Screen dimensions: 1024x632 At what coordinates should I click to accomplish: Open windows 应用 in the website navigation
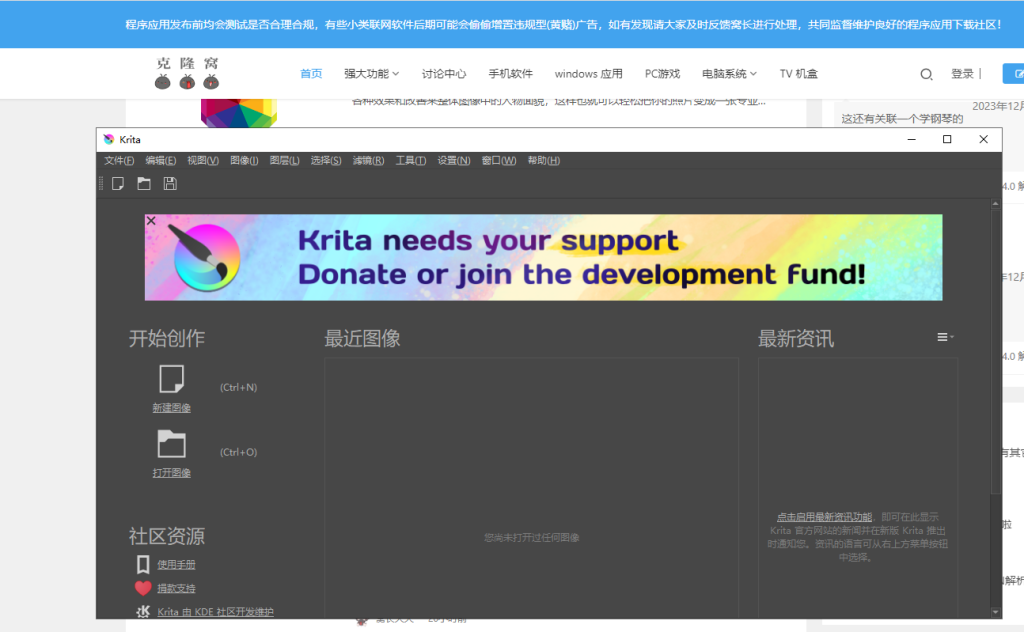[x=588, y=74]
